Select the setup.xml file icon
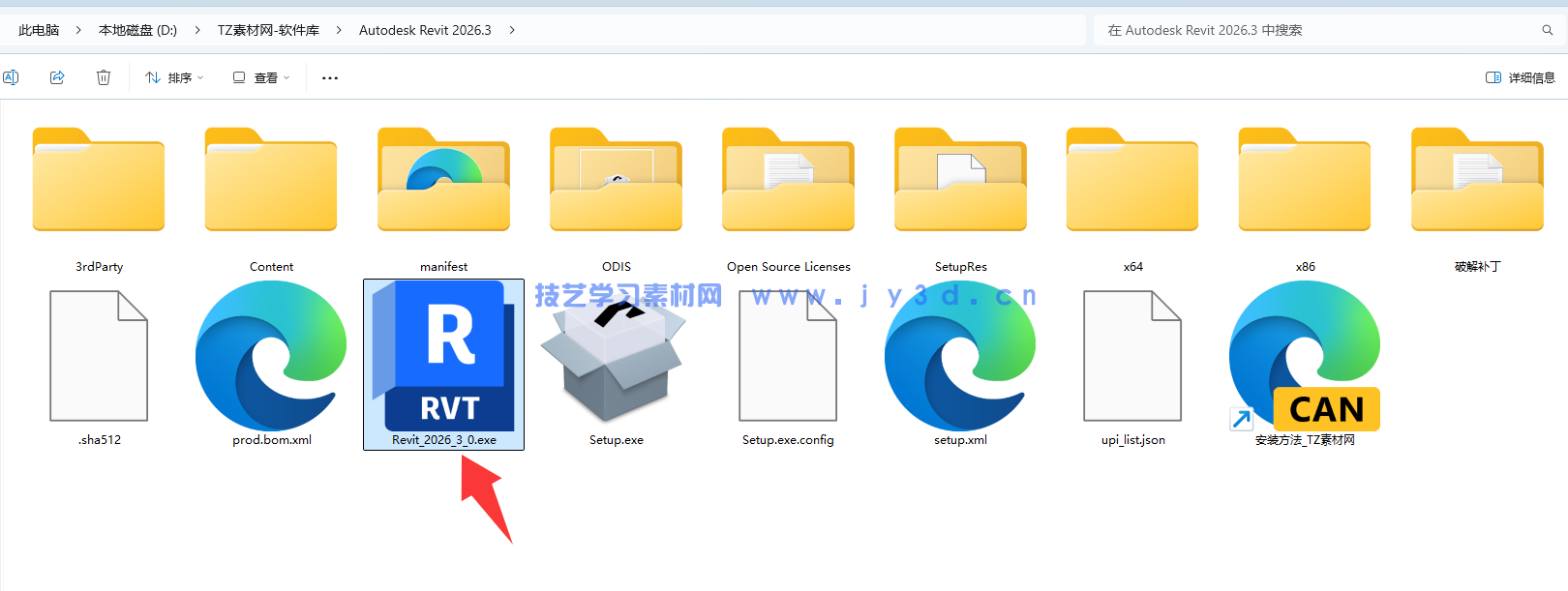The height and width of the screenshot is (591, 1568). pyautogui.click(x=960, y=356)
